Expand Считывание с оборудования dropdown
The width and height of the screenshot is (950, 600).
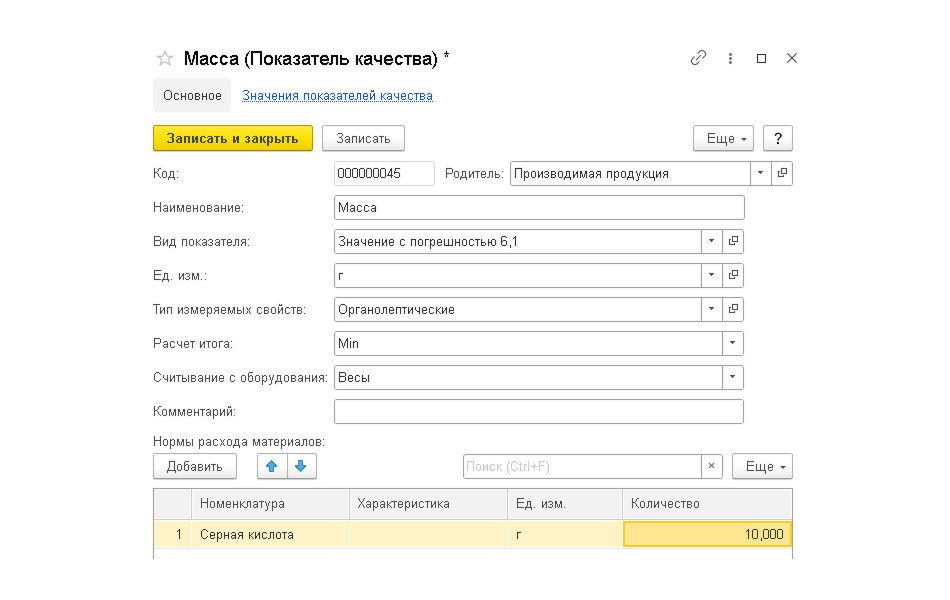(x=732, y=377)
